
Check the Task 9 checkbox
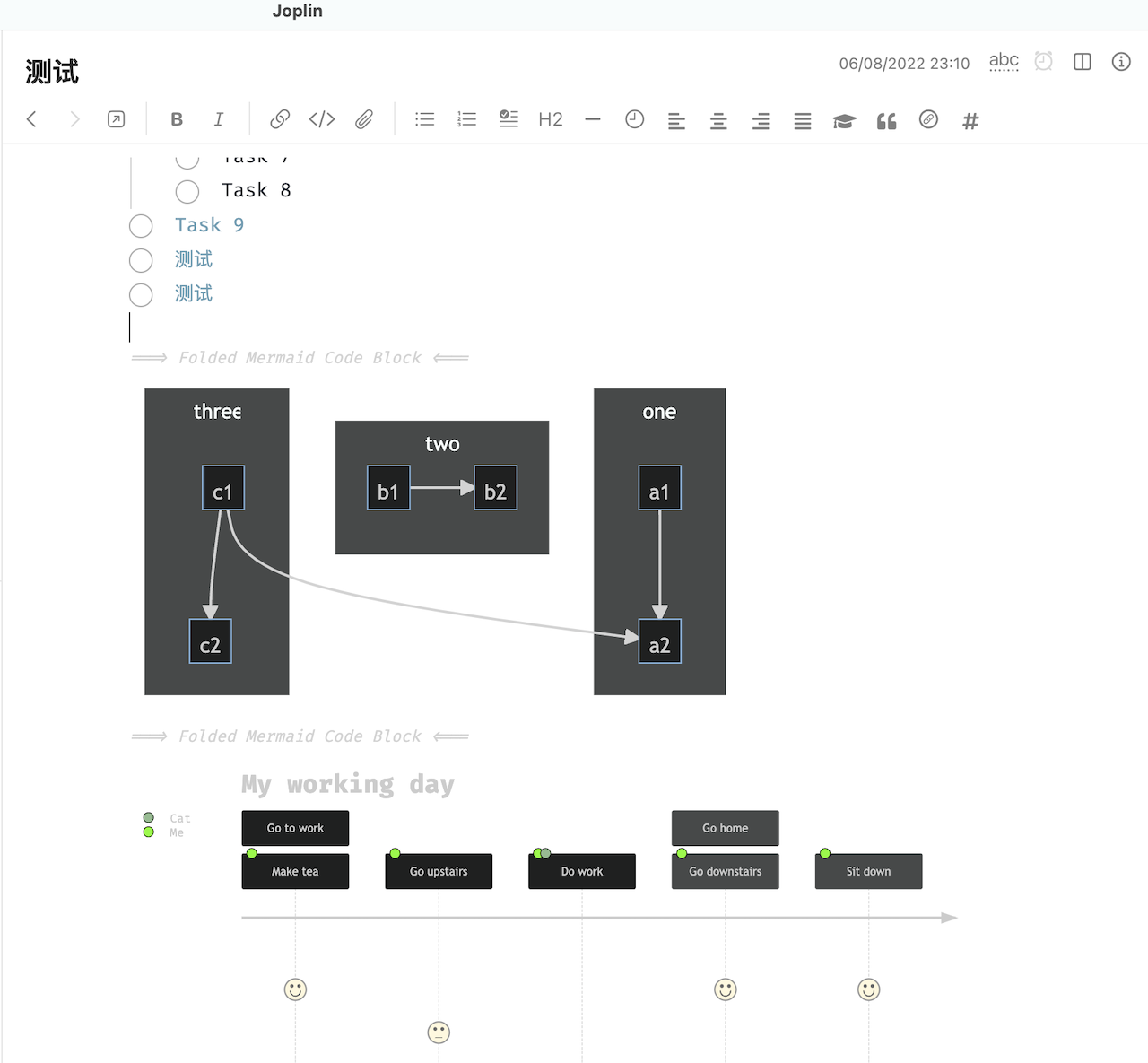(x=141, y=226)
